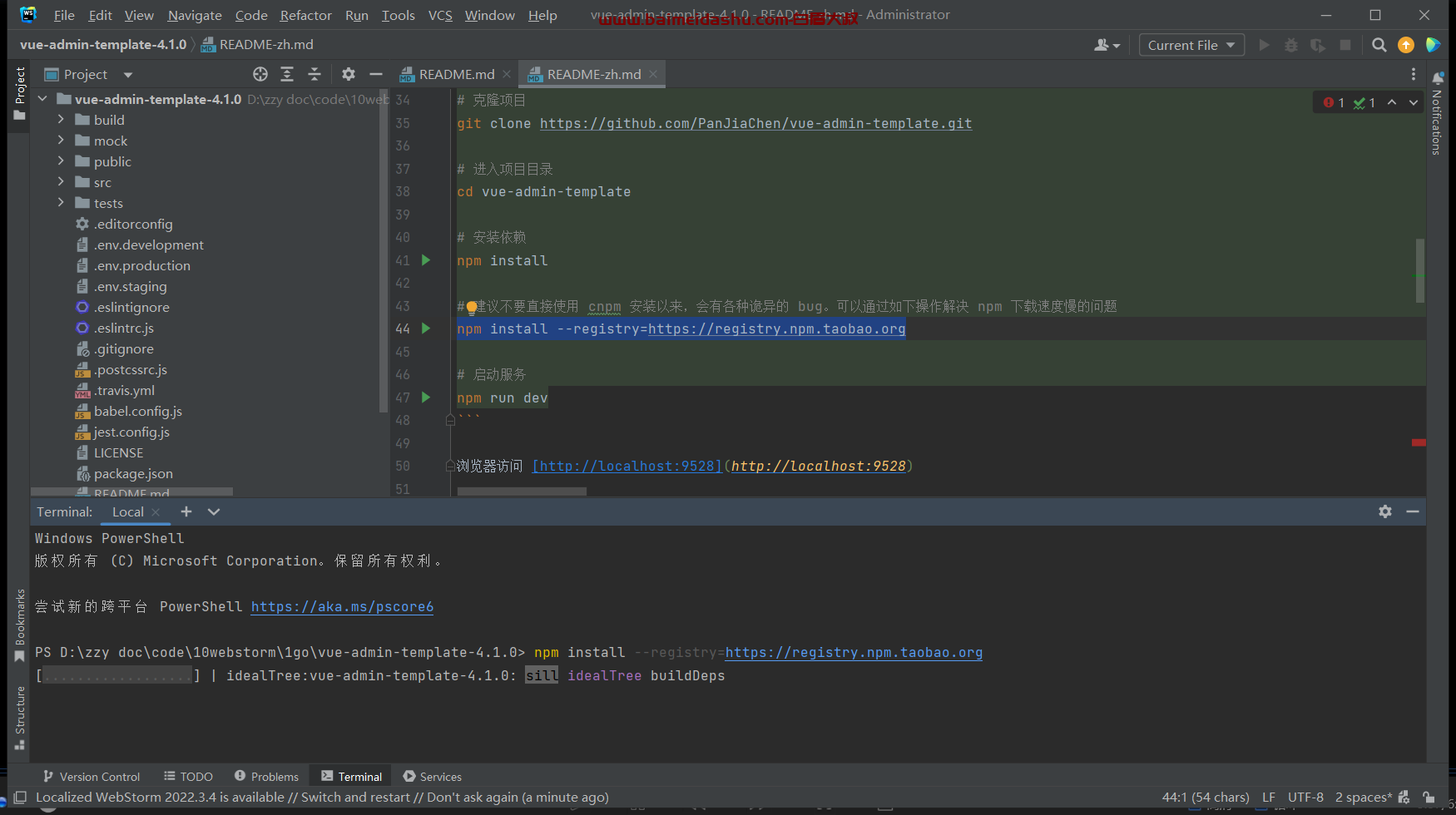Go to previous highlighted error arrow
Viewport: 1456px width, 815px height.
point(1392,102)
